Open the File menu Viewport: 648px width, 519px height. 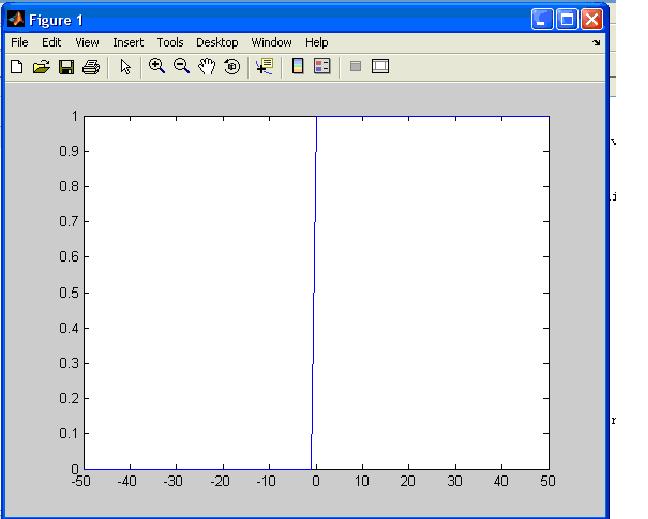click(x=19, y=43)
